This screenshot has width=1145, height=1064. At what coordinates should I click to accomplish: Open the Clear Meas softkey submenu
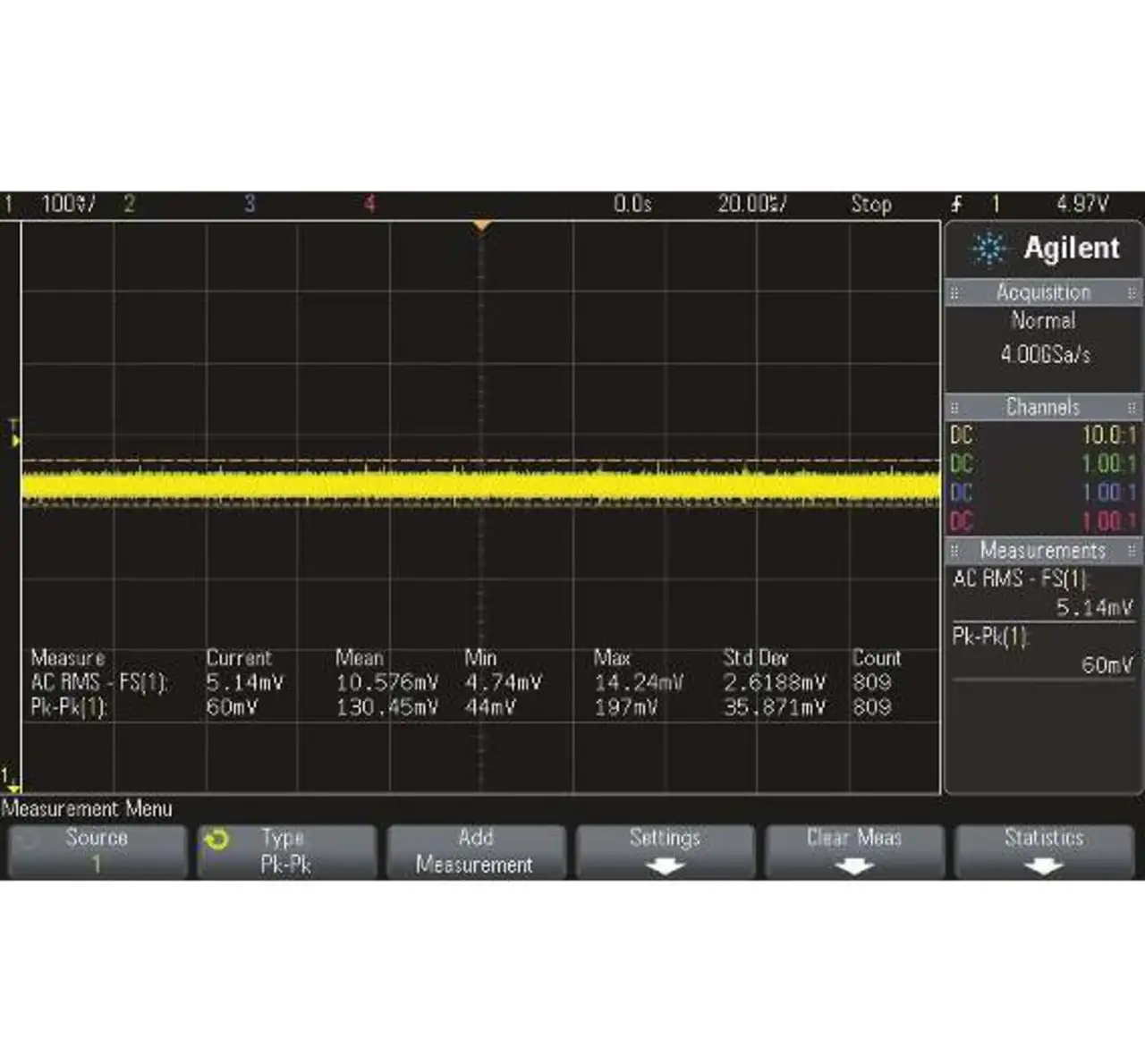click(x=854, y=851)
